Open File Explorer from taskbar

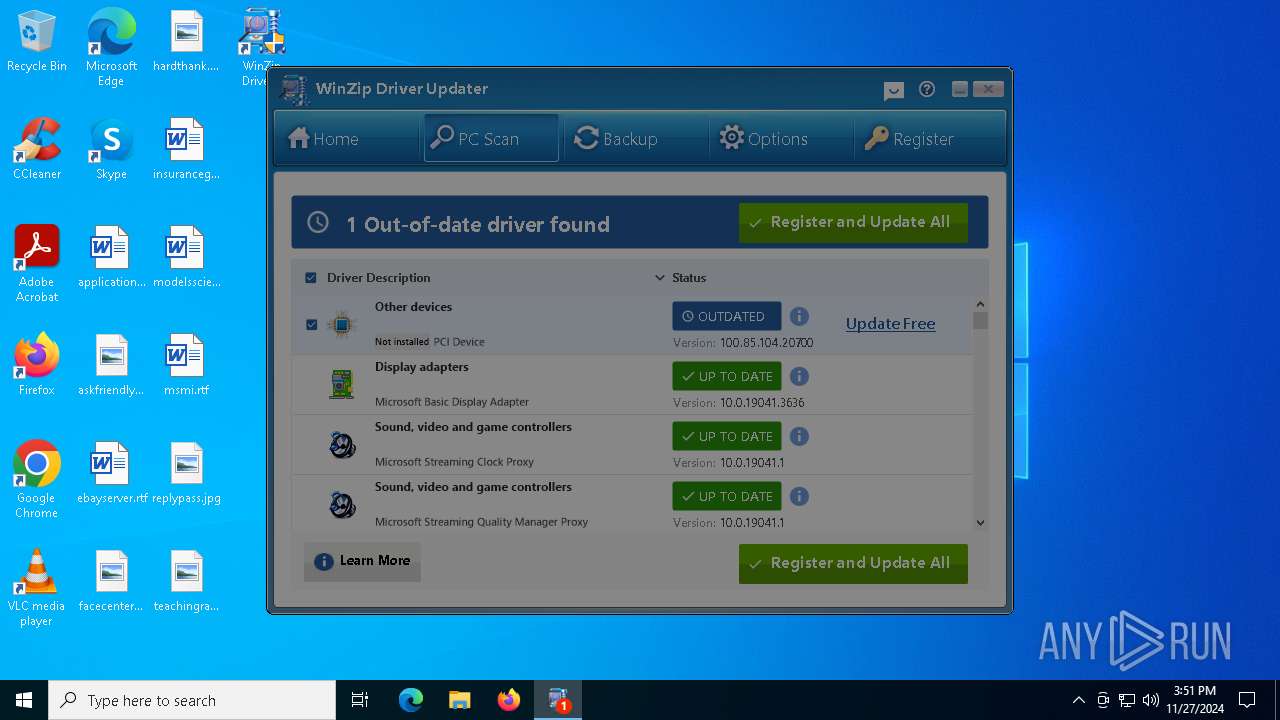pos(459,700)
